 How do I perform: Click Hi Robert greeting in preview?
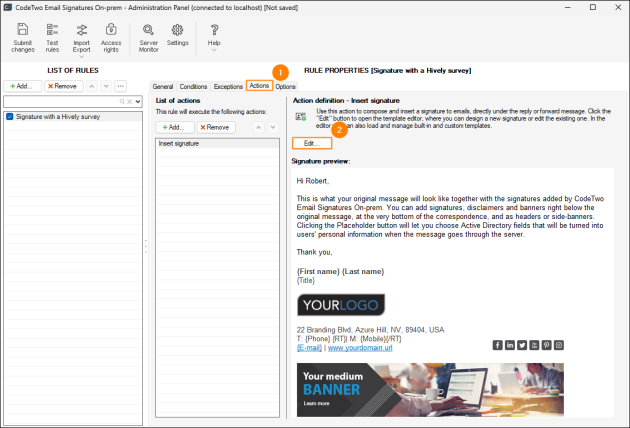313,181
